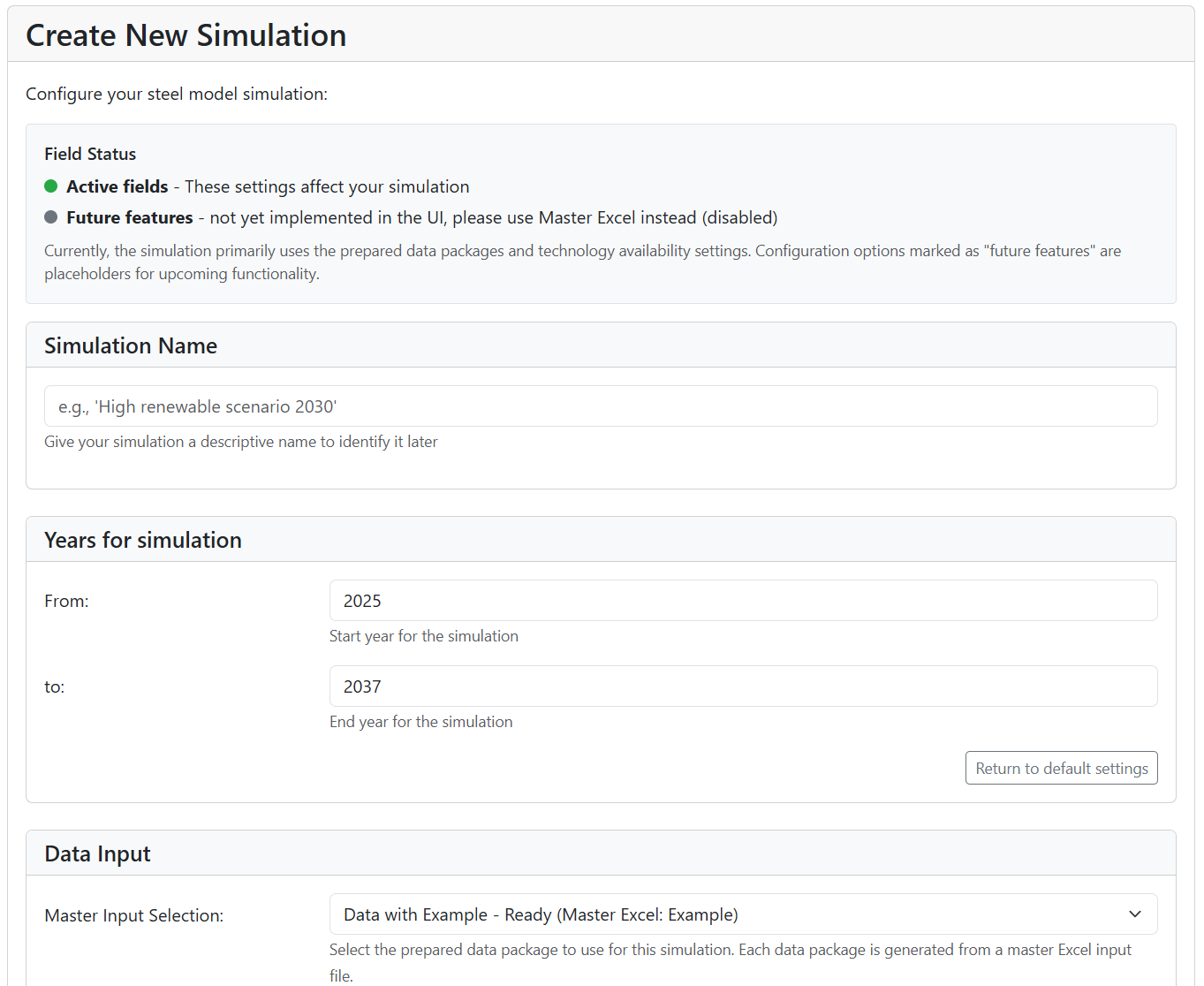
Task: Click the Data Input section header
Action: [97, 853]
